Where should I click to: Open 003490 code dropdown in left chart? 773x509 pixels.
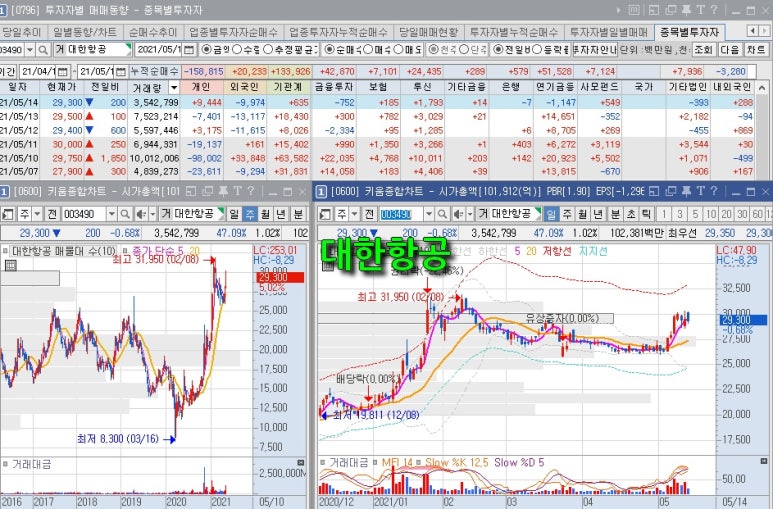[x=111, y=214]
